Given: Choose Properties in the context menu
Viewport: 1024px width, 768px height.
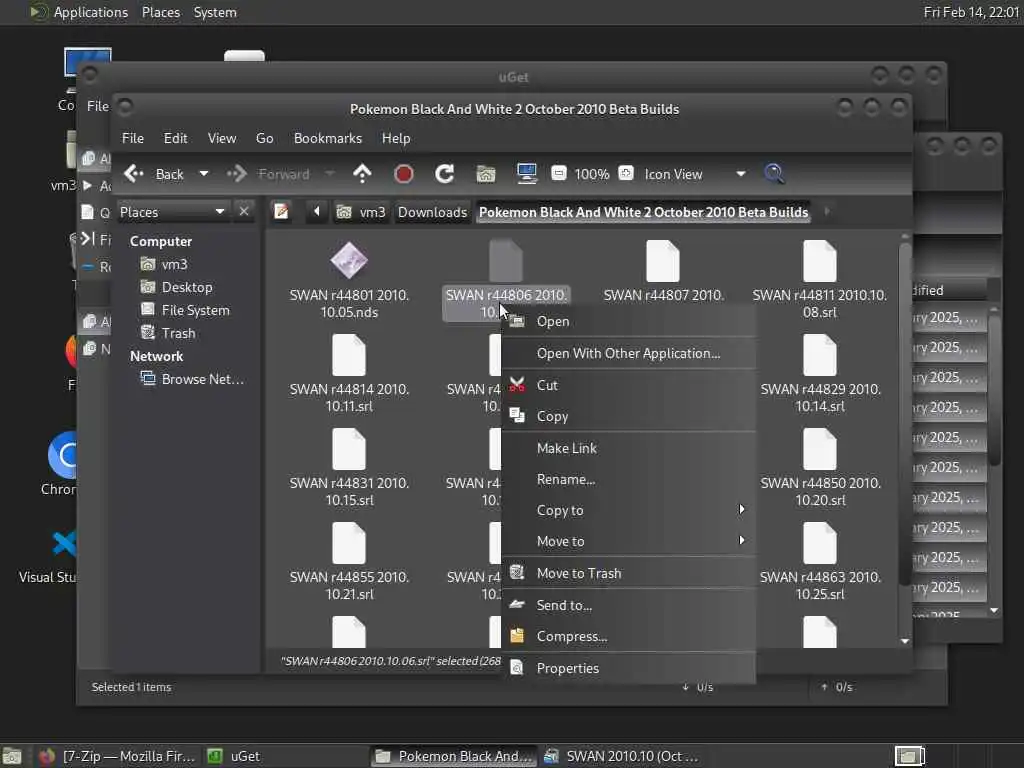Looking at the screenshot, I should pos(629,668).
